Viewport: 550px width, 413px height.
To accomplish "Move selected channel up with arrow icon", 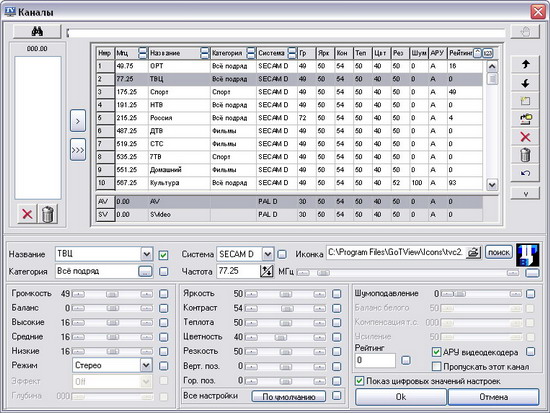I will 525,64.
